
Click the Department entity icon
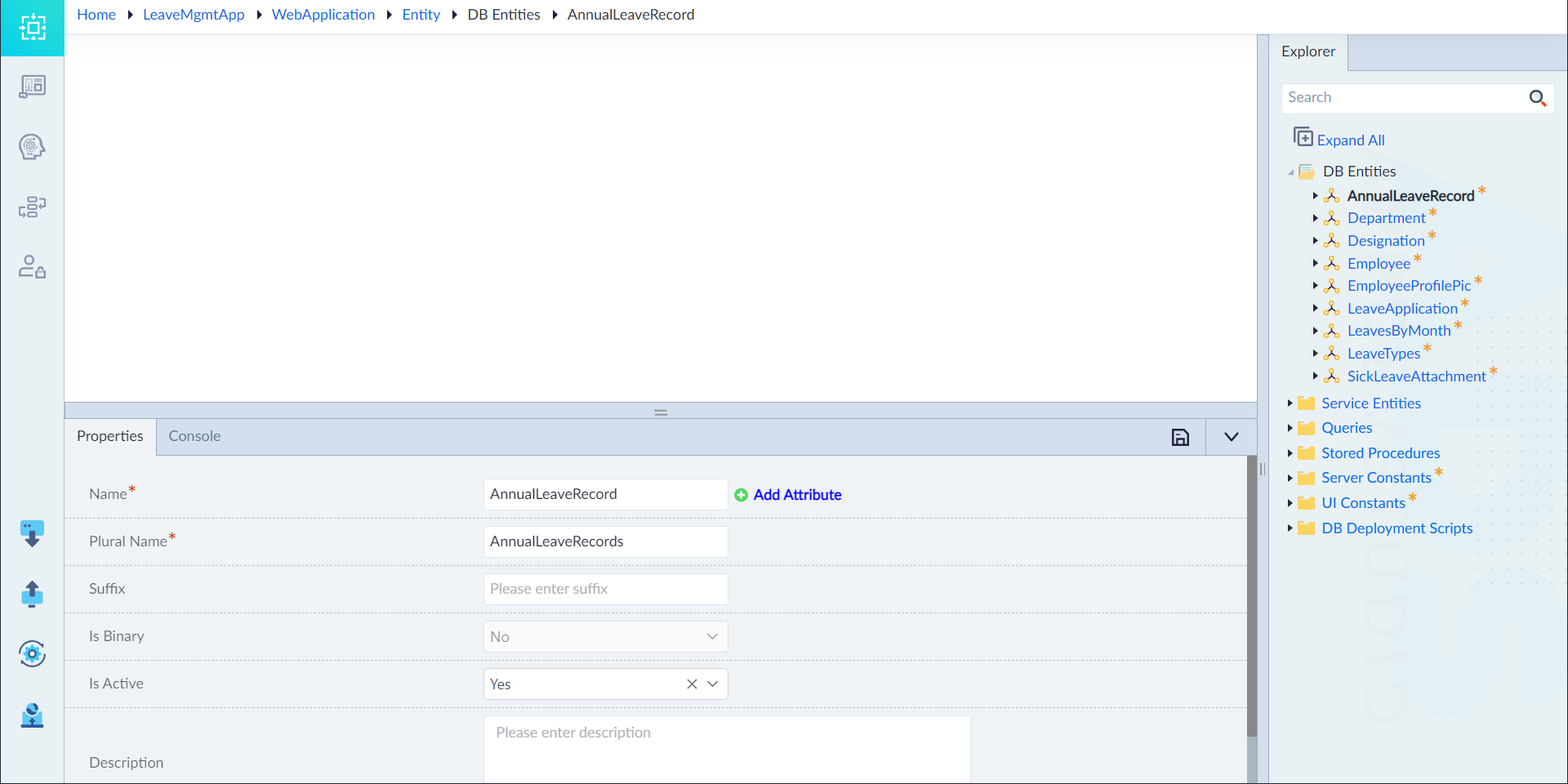1332,218
